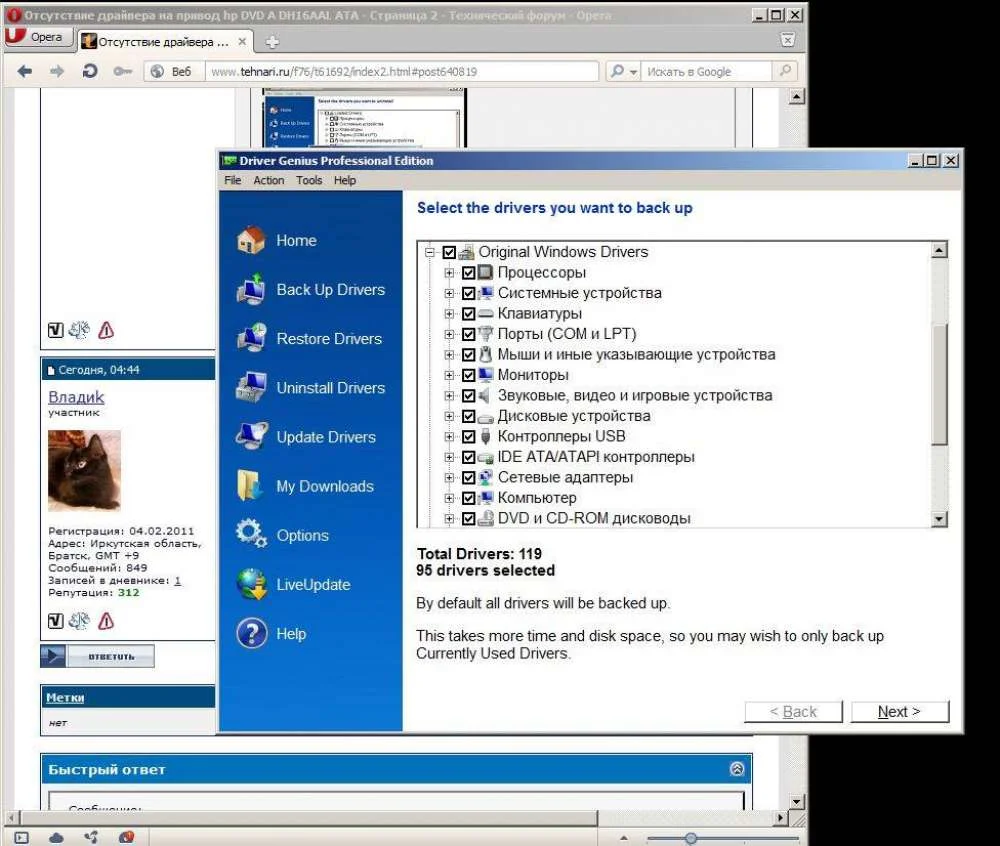Uncheck the Original Windows Drivers checkbox

[449, 253]
